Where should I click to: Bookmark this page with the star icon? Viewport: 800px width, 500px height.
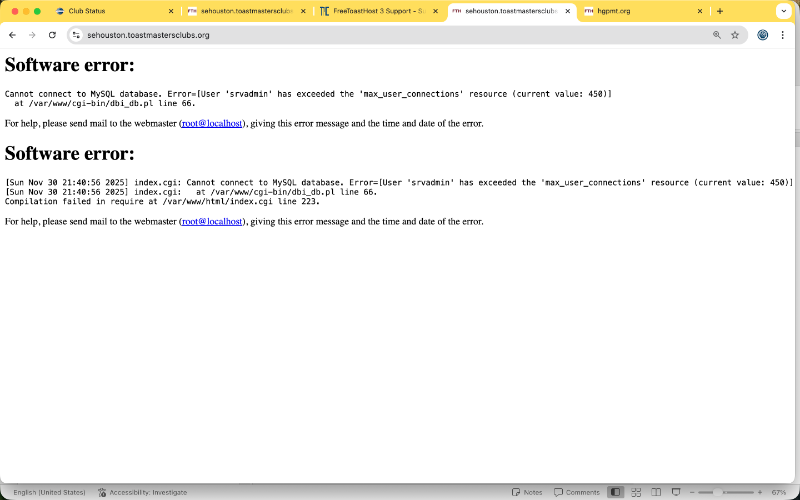click(735, 34)
